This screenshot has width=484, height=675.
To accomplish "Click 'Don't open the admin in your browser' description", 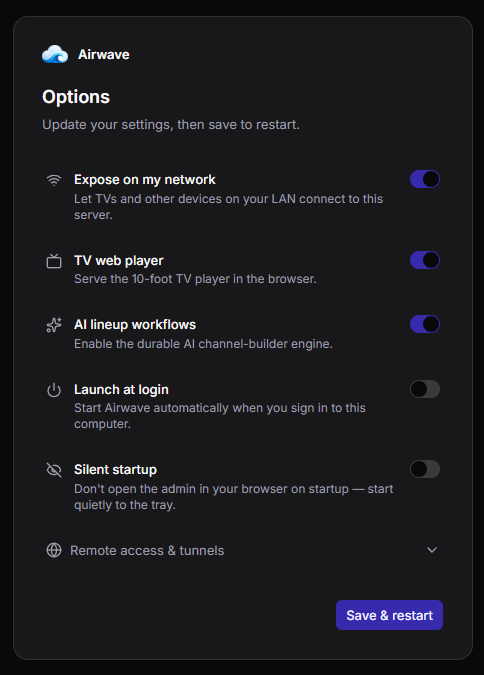I will [233, 497].
